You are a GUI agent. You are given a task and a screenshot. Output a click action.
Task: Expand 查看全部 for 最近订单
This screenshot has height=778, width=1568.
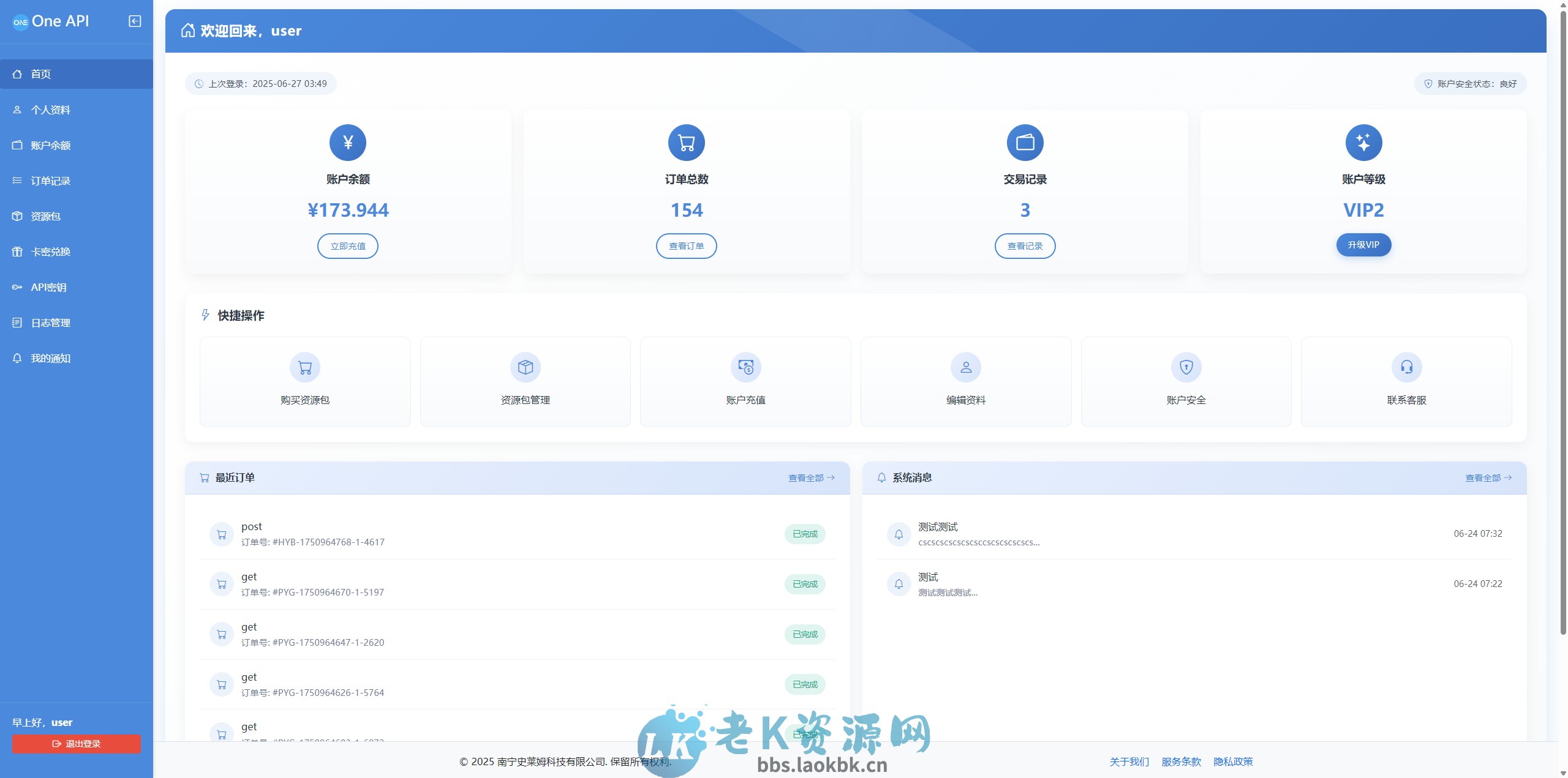(811, 478)
